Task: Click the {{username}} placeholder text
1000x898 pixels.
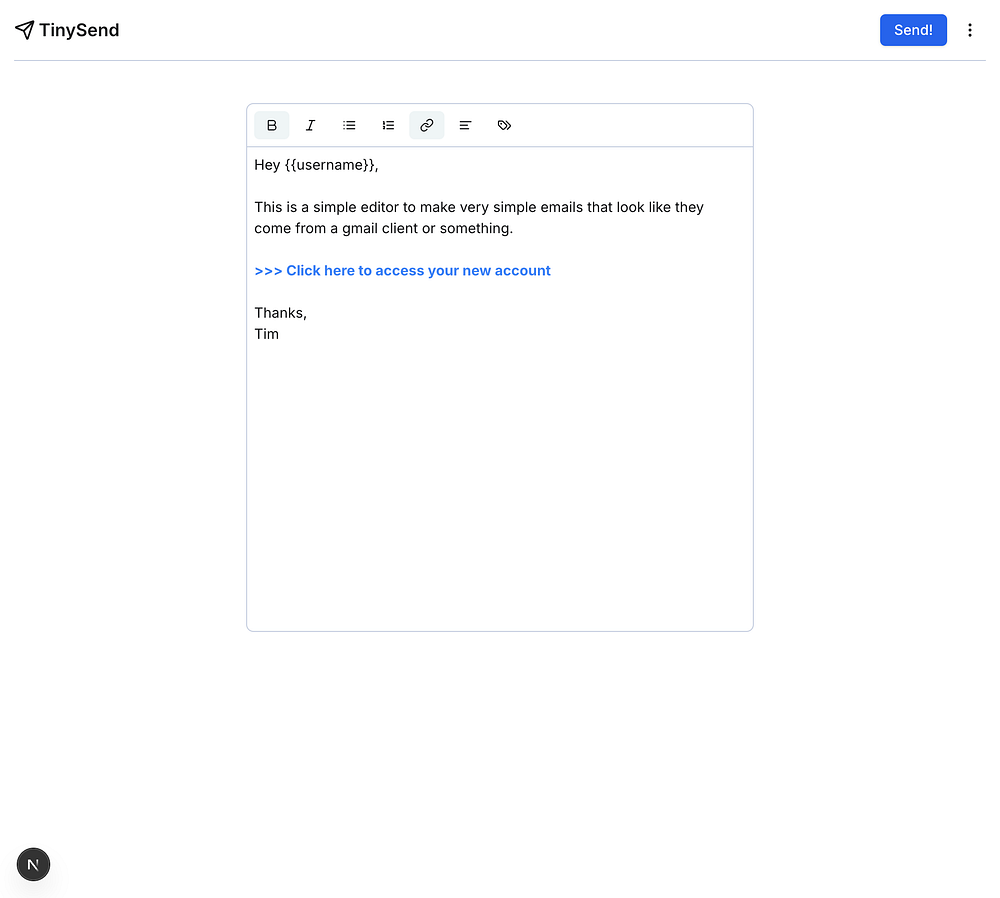Action: (x=329, y=165)
